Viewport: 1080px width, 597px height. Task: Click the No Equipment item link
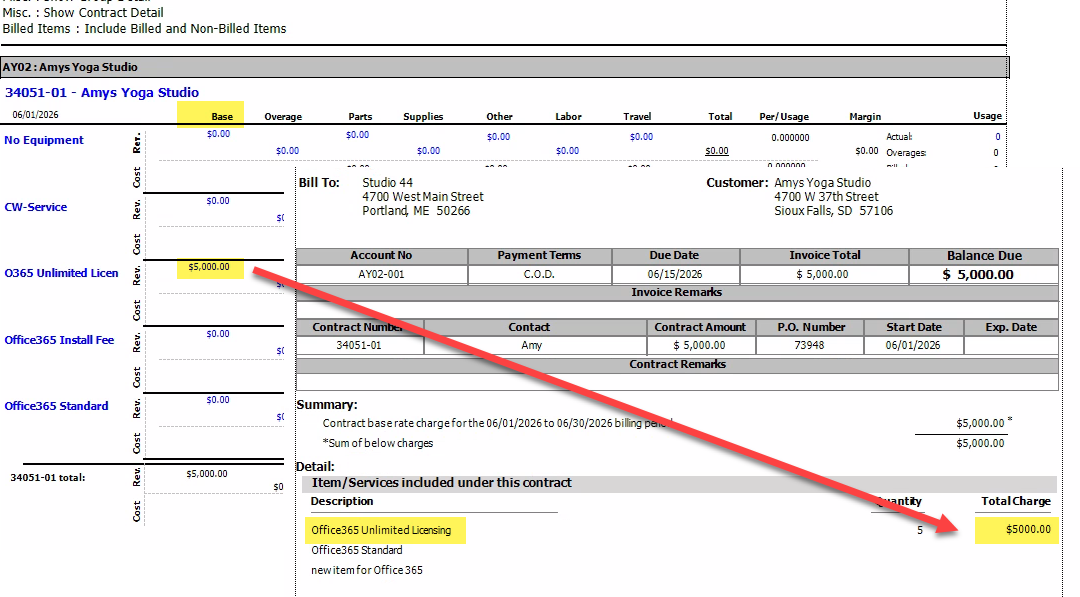coord(44,140)
